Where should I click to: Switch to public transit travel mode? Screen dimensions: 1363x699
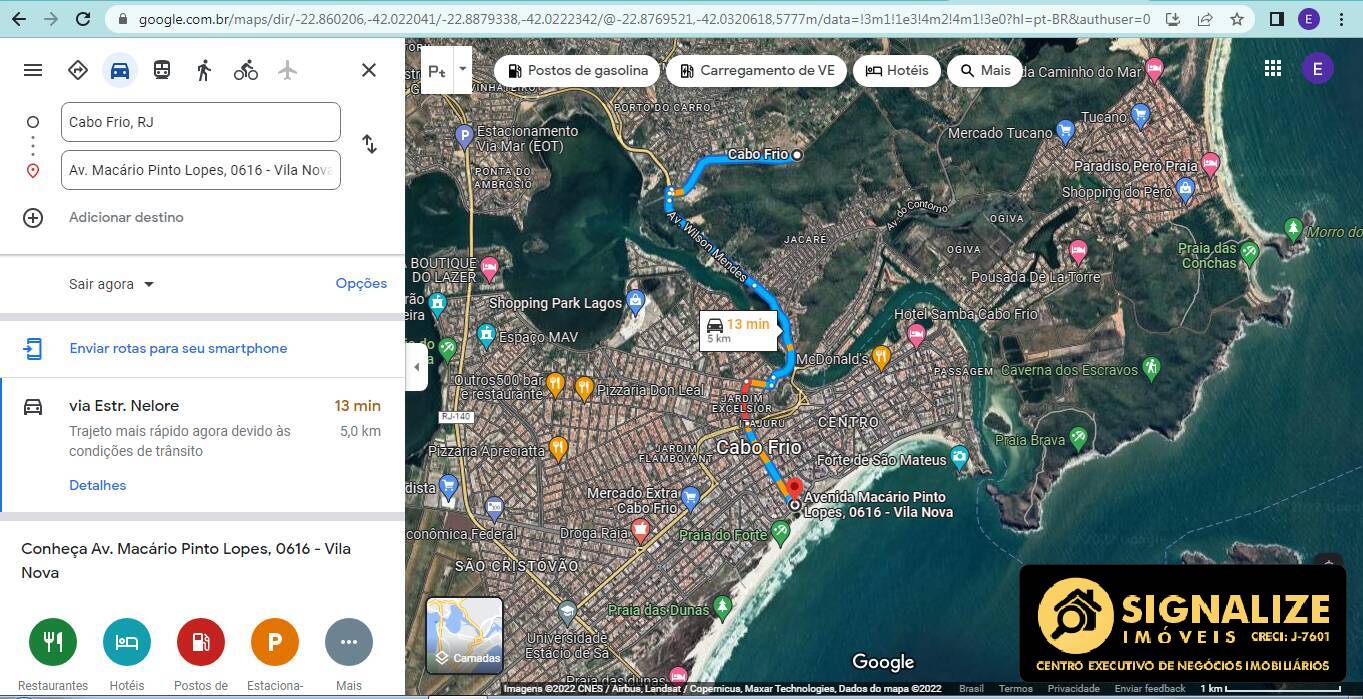tap(162, 70)
